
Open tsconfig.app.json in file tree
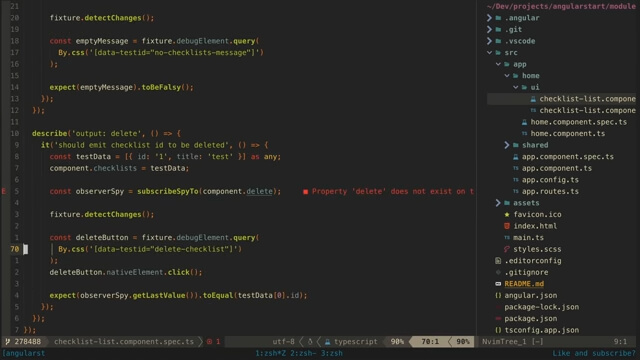pyautogui.click(x=541, y=330)
